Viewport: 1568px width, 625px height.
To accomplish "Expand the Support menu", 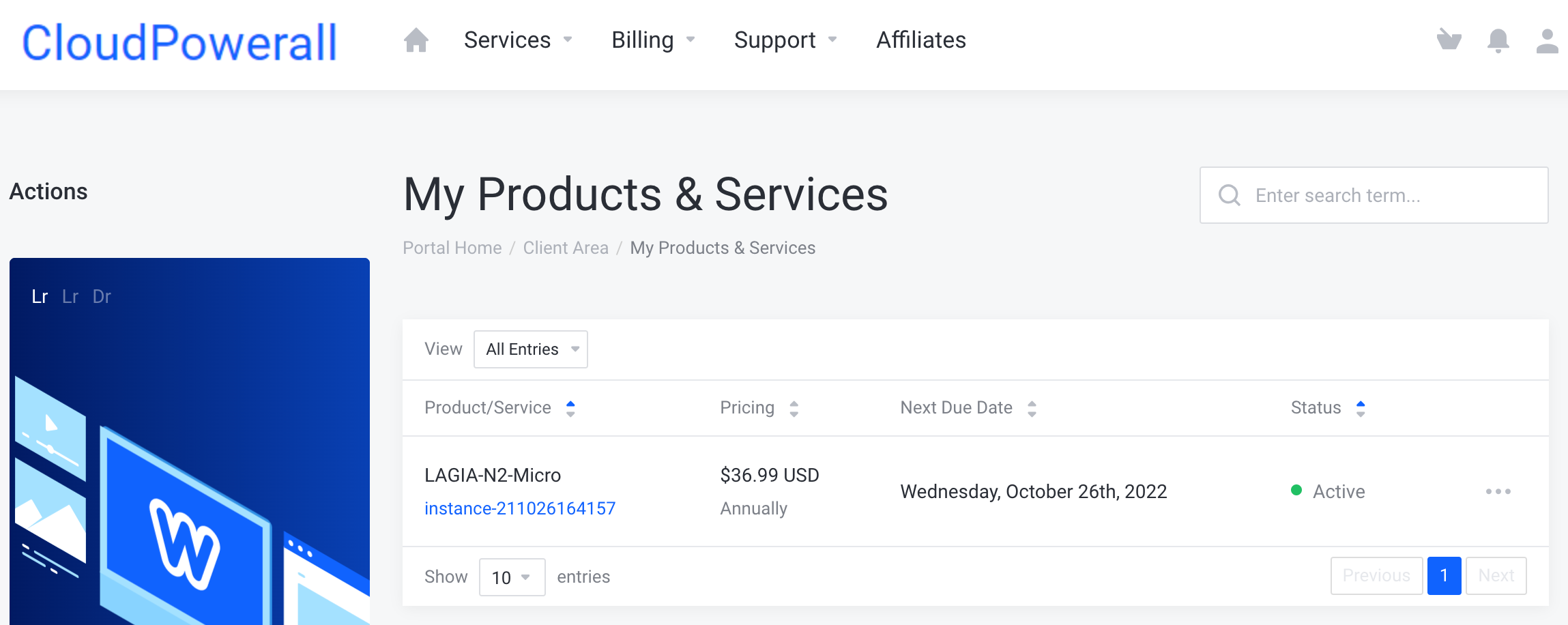I will (785, 40).
